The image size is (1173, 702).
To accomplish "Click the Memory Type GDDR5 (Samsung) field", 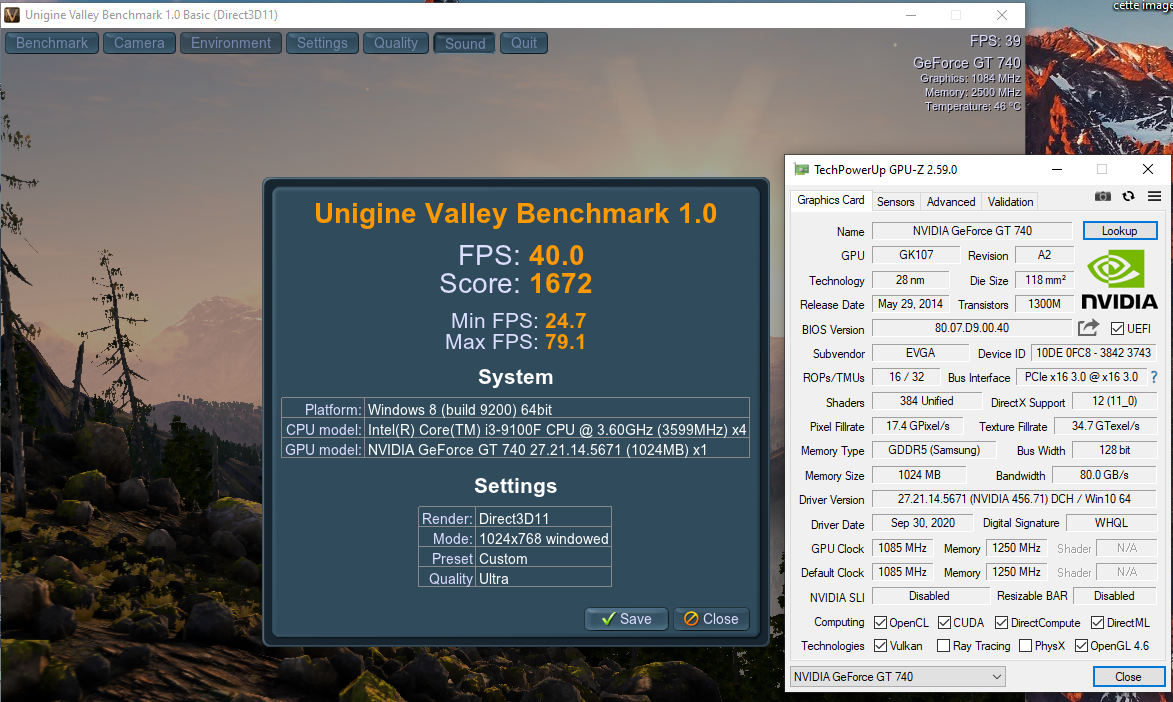I will [x=934, y=451].
